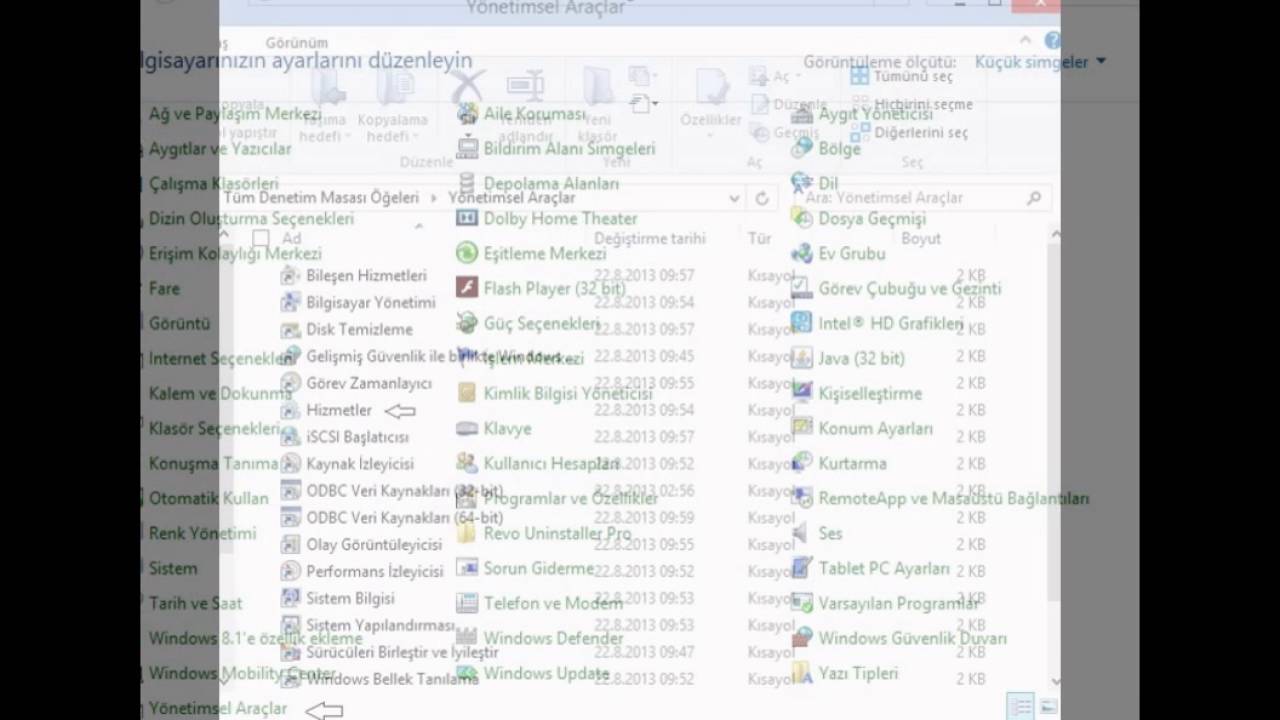Open Dosya Geçmişi icon

click(801, 218)
